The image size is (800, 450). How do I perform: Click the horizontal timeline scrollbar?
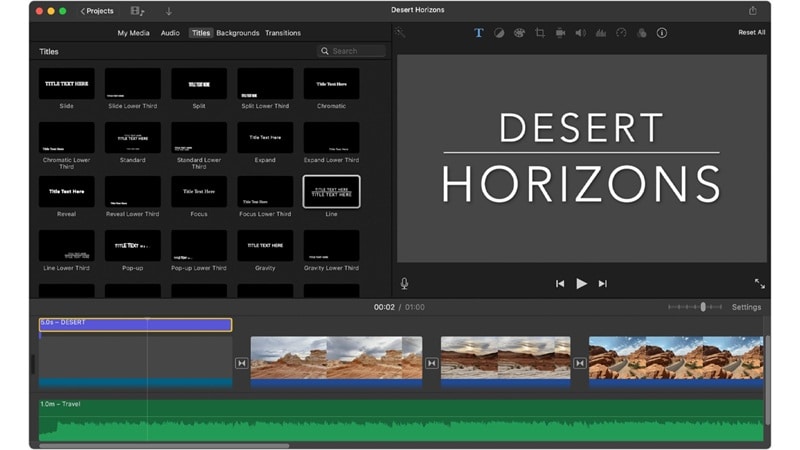(x=164, y=445)
